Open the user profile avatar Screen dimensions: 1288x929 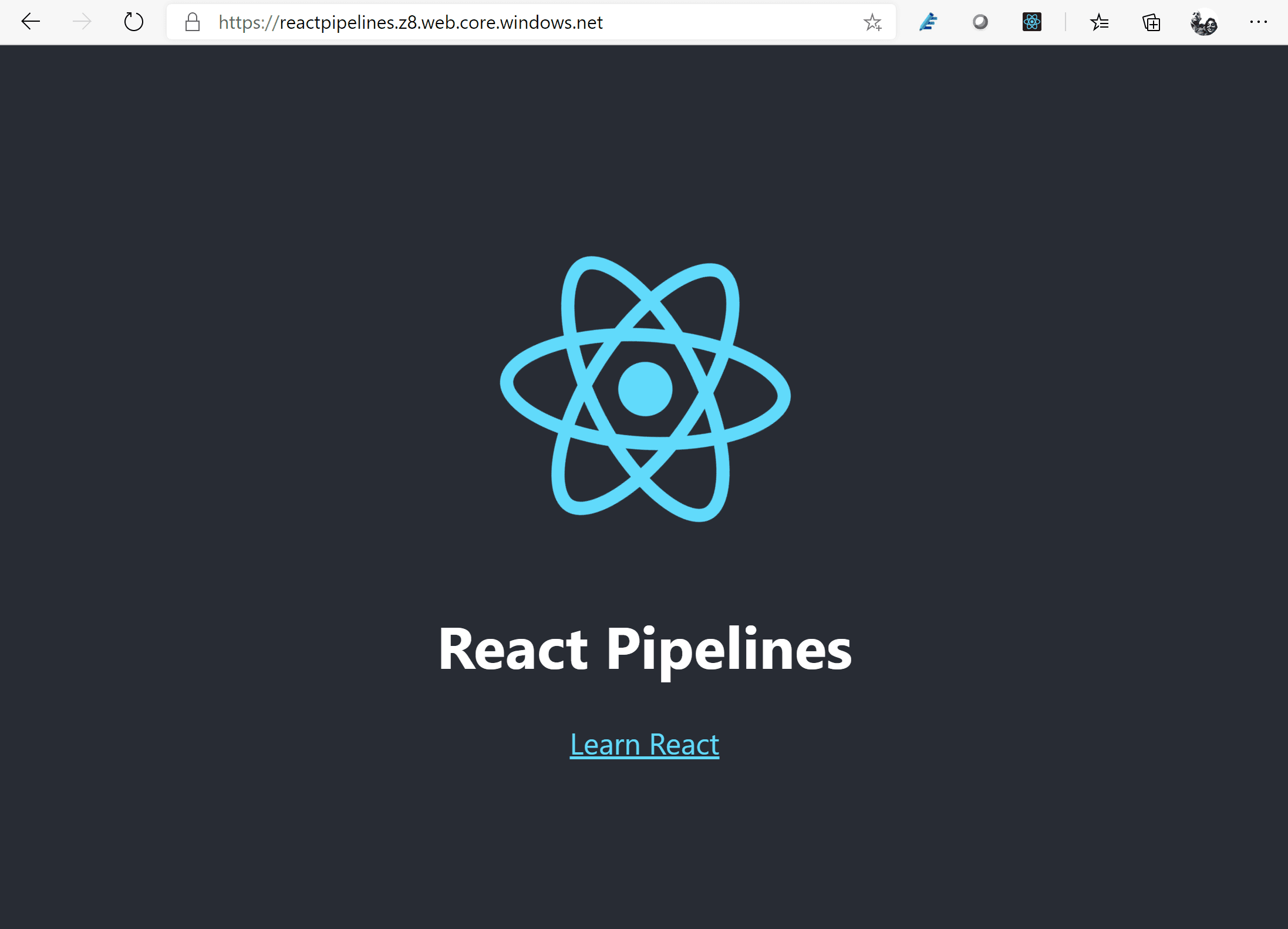(1203, 22)
